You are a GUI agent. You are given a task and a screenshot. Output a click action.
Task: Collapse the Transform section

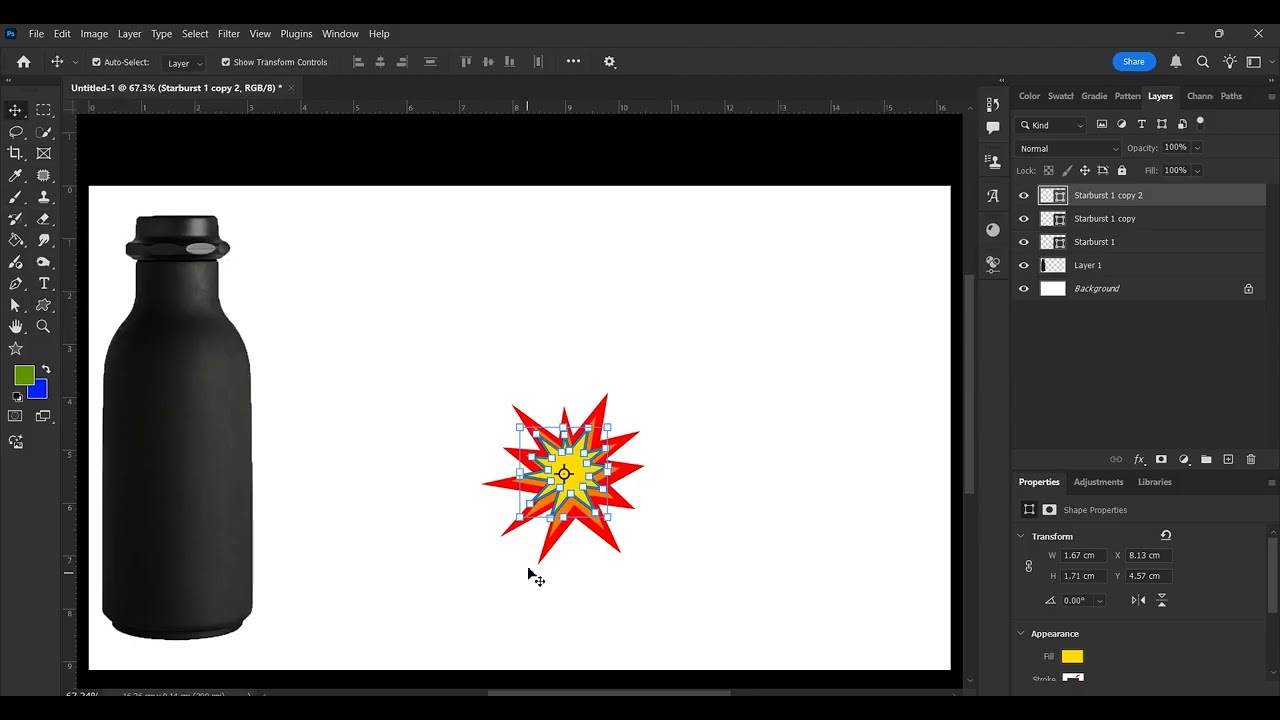click(1021, 536)
